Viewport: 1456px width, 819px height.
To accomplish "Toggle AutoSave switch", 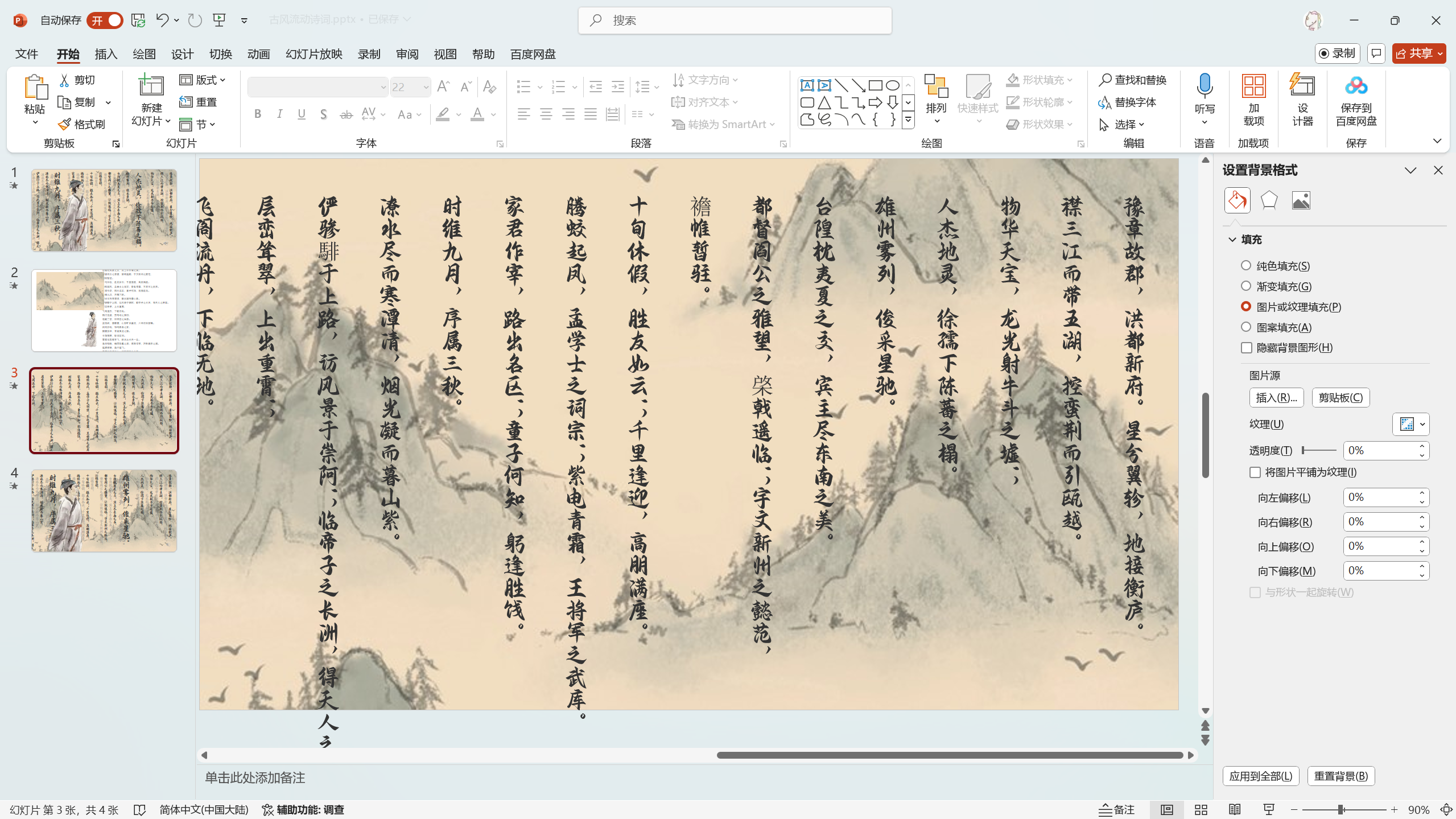I will pos(105,20).
